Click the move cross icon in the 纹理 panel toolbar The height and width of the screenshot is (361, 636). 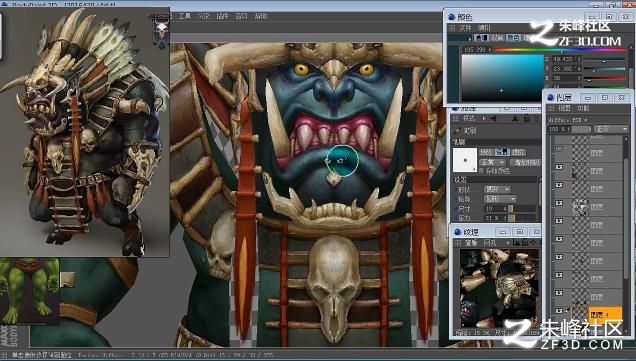pyautogui.click(x=533, y=243)
